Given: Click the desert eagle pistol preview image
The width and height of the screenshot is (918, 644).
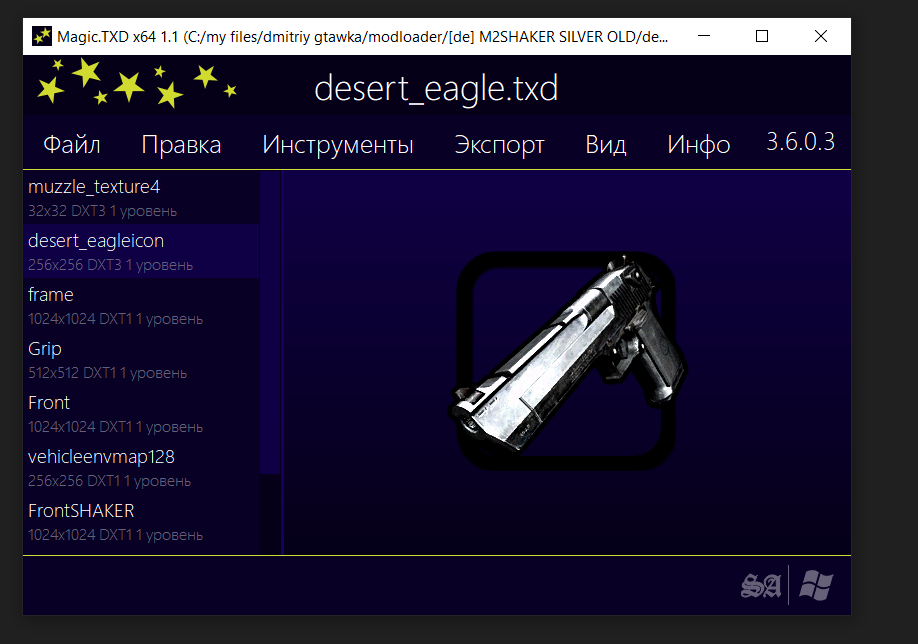Looking at the screenshot, I should pyautogui.click(x=565, y=360).
